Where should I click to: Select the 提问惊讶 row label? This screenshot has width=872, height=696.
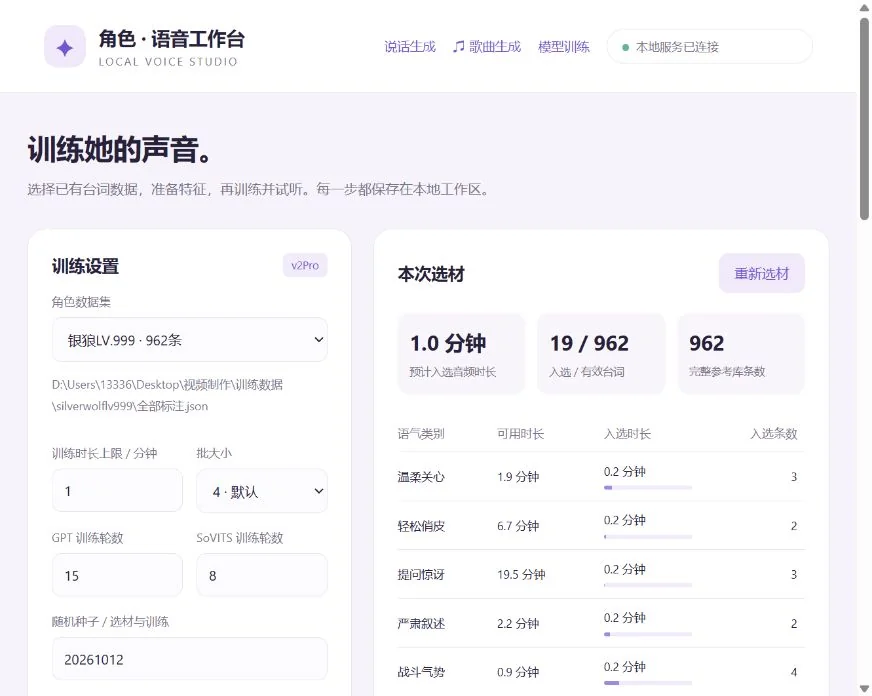421,574
